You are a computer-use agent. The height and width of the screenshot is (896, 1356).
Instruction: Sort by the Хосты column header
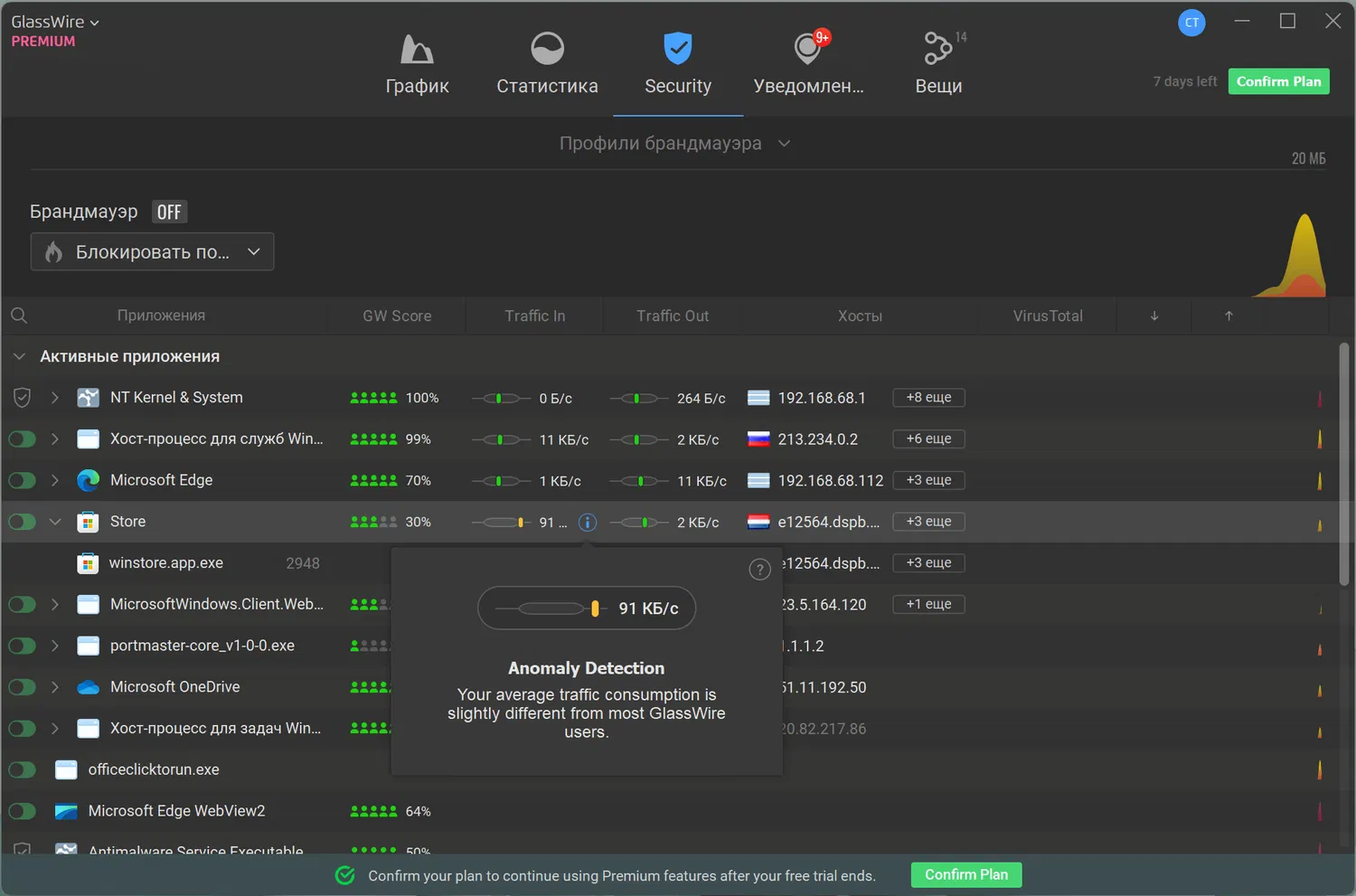tap(860, 316)
